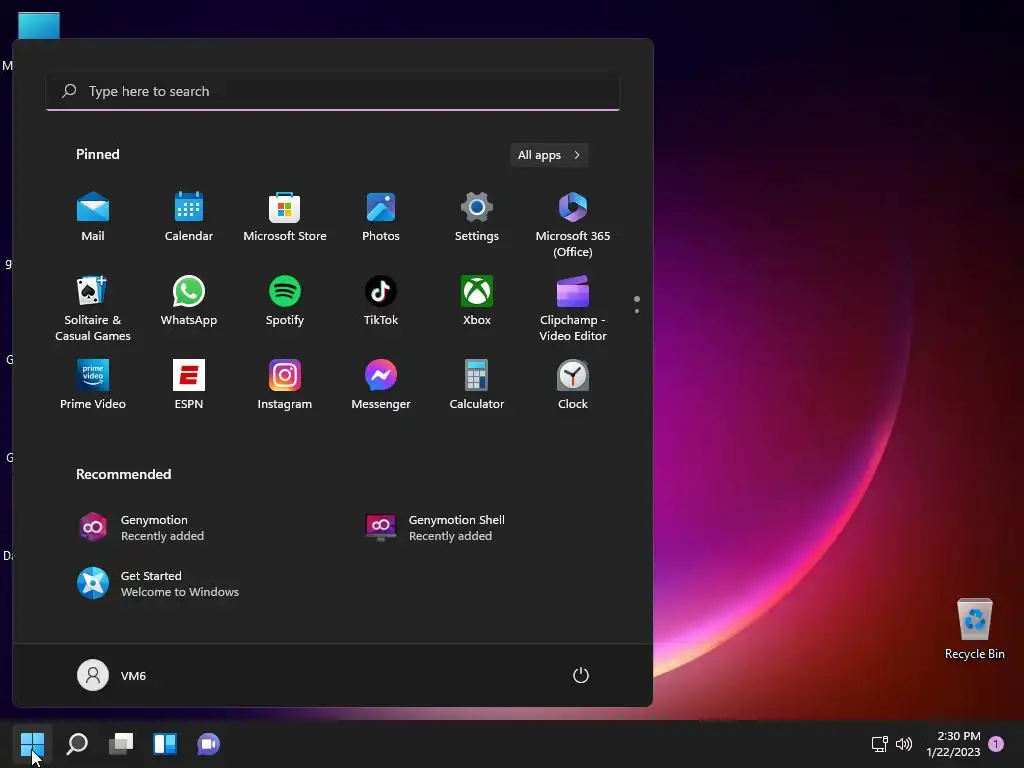Open Clipchamp Video Editor
The height and width of the screenshot is (768, 1024).
click(573, 309)
